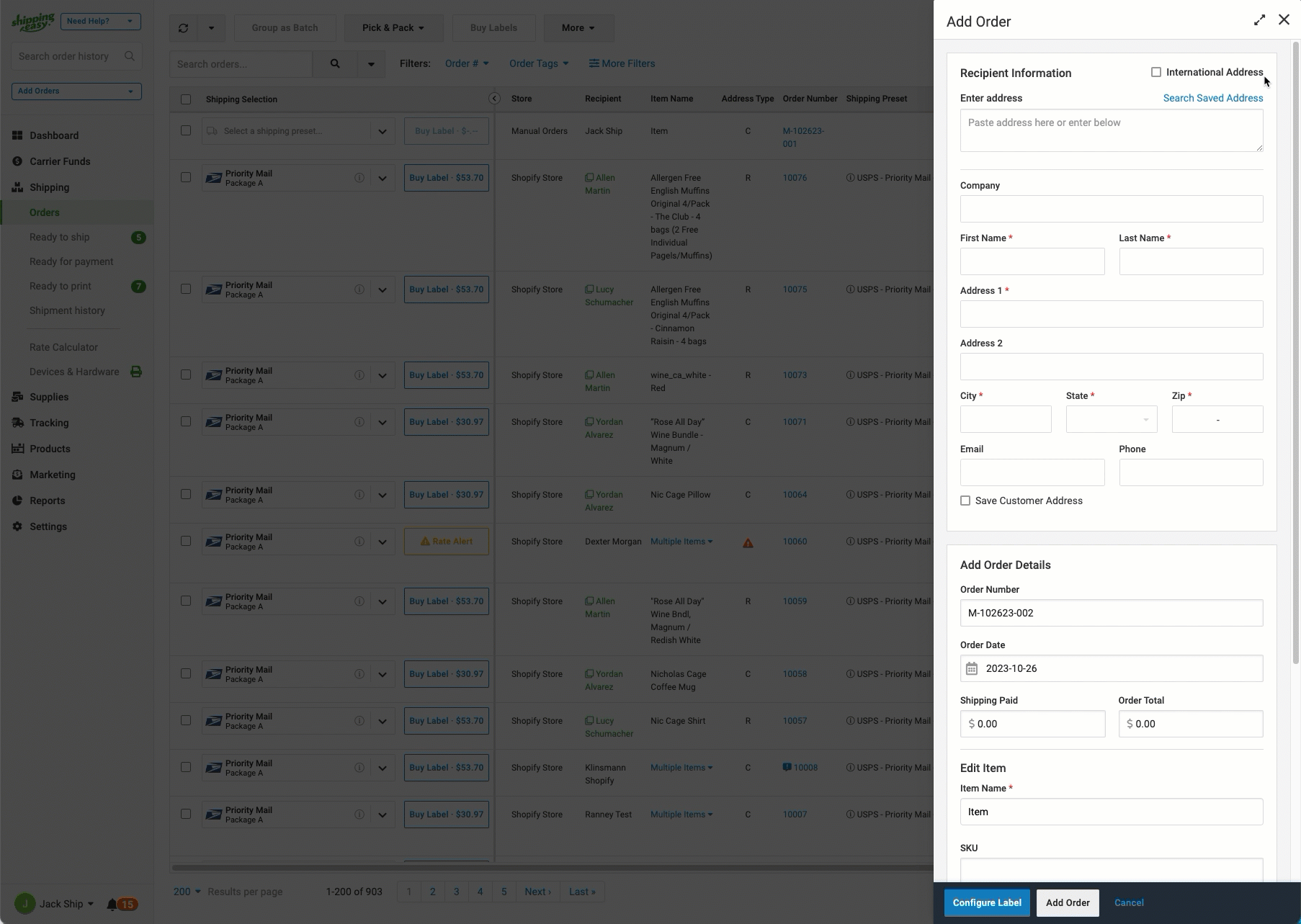The width and height of the screenshot is (1301, 924).
Task: Click the magnifier search orders button
Action: [335, 64]
